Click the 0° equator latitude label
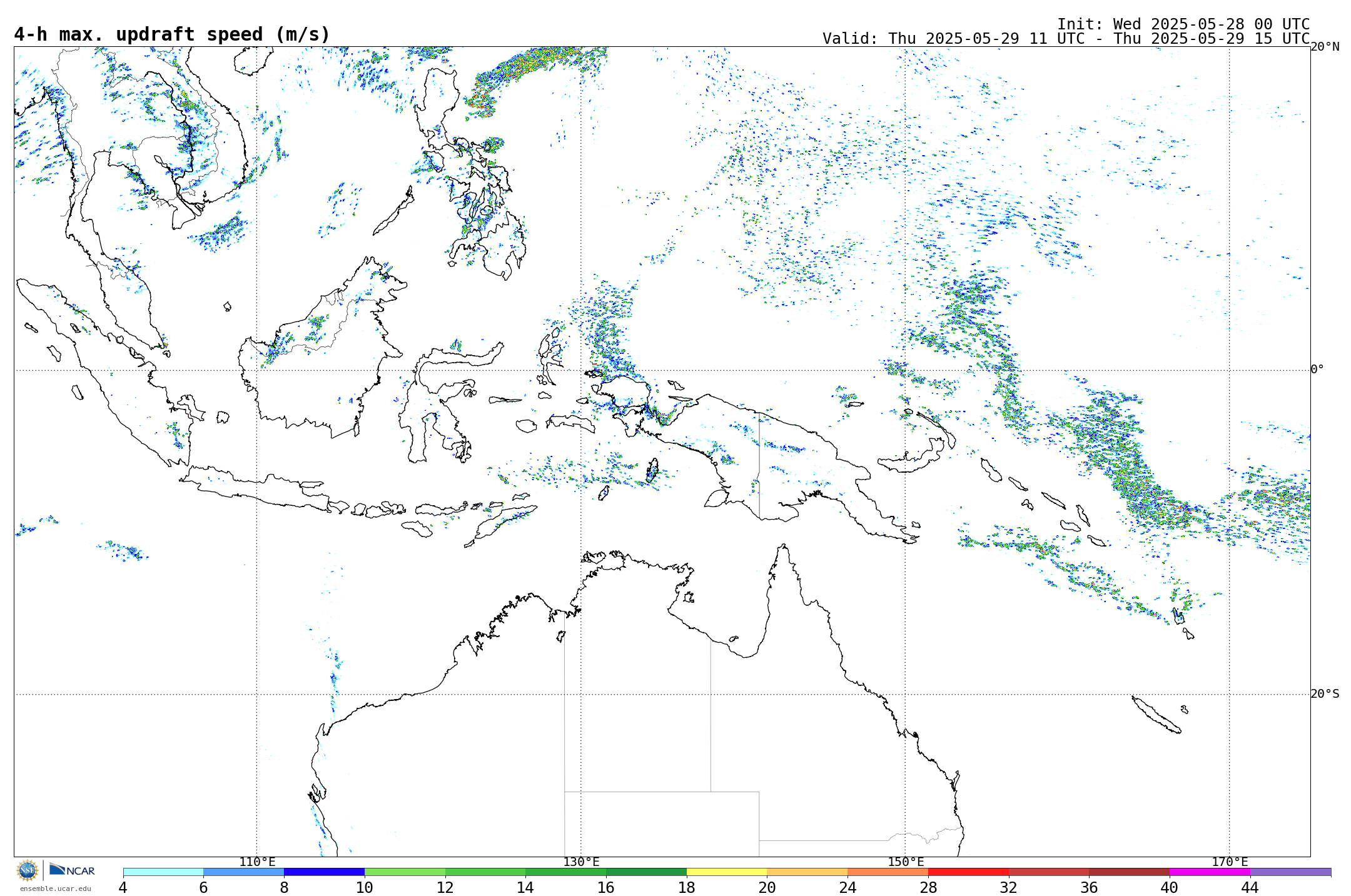Viewport: 1351px width, 896px height. pyautogui.click(x=1317, y=370)
